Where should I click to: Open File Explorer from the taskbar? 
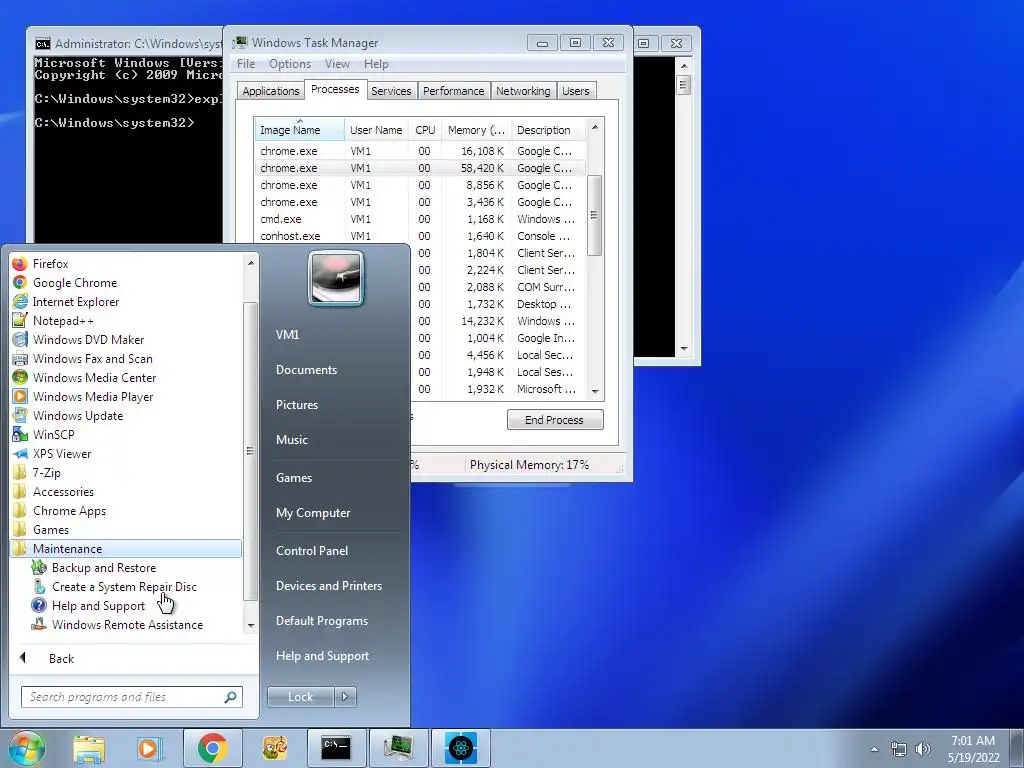click(x=89, y=748)
